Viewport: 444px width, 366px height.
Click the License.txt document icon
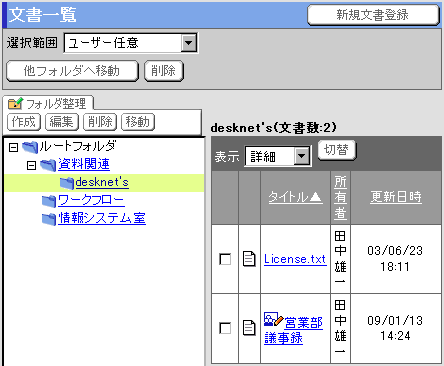coord(249,259)
